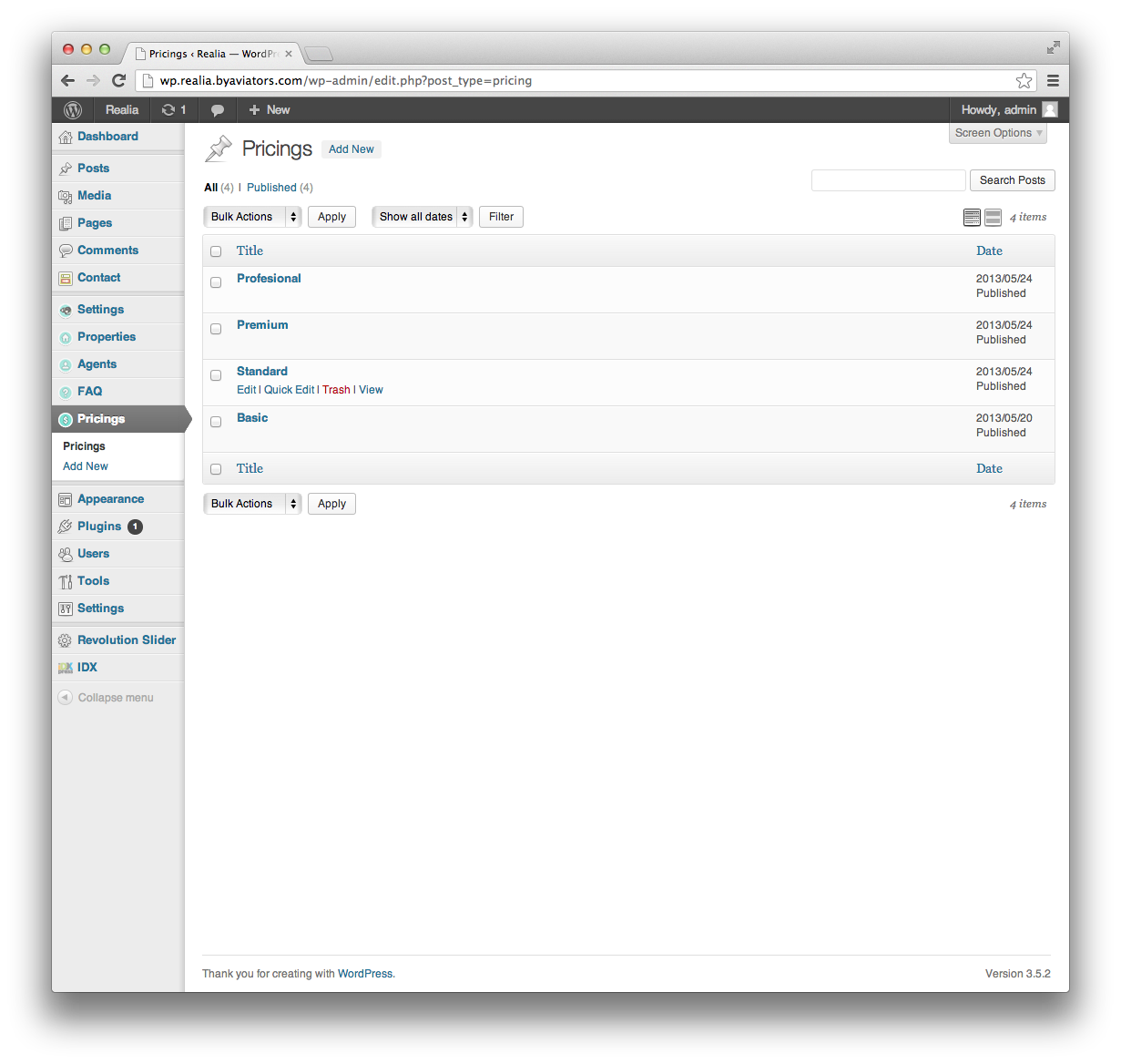1121x1064 pixels.
Task: Switch to excerpt view icon
Action: click(994, 217)
